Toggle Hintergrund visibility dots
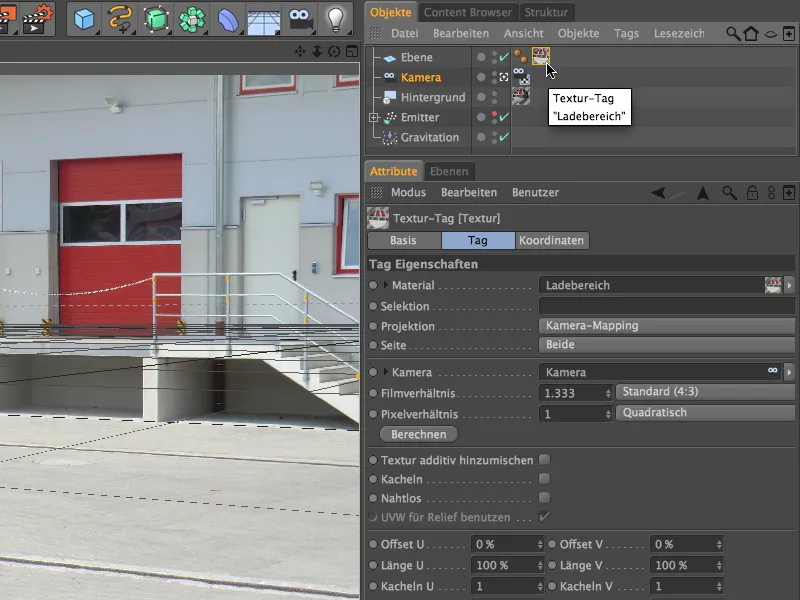 pos(494,97)
